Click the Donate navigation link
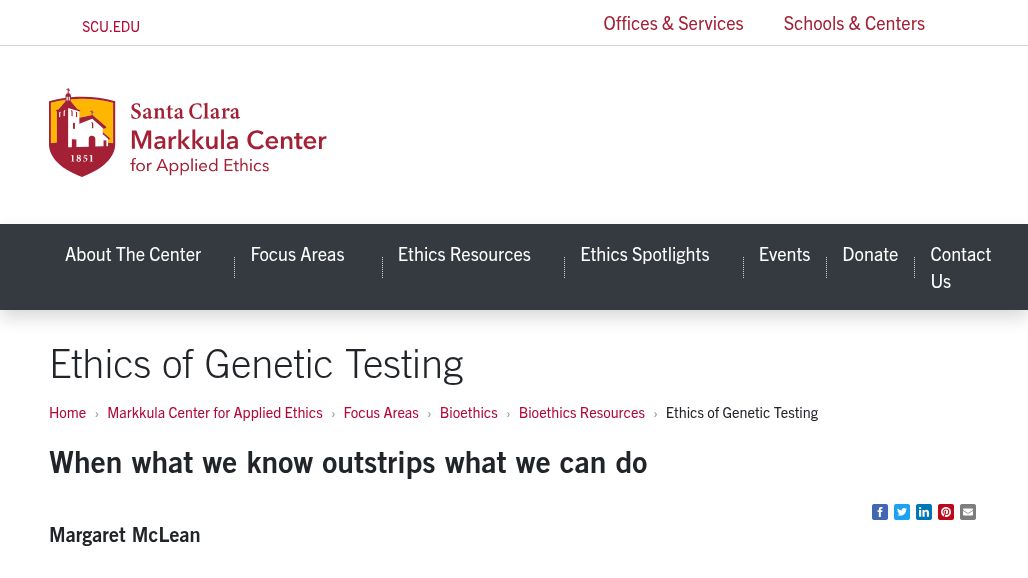The image size is (1028, 578). point(870,254)
